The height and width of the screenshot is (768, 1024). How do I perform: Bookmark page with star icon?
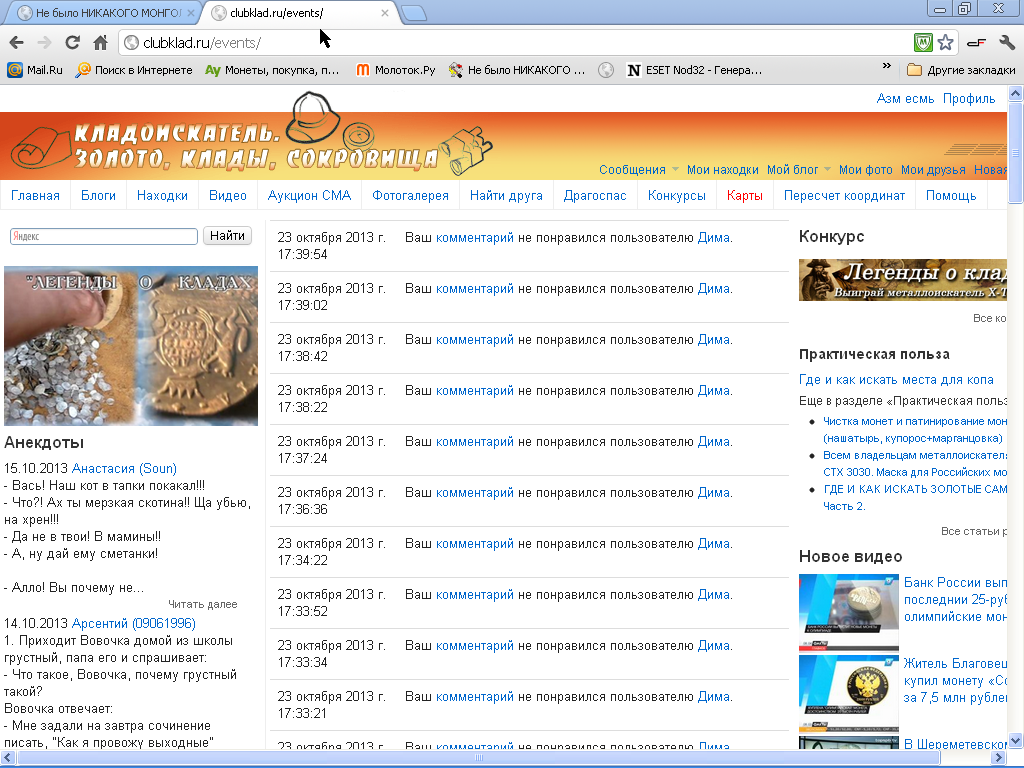[x=945, y=43]
